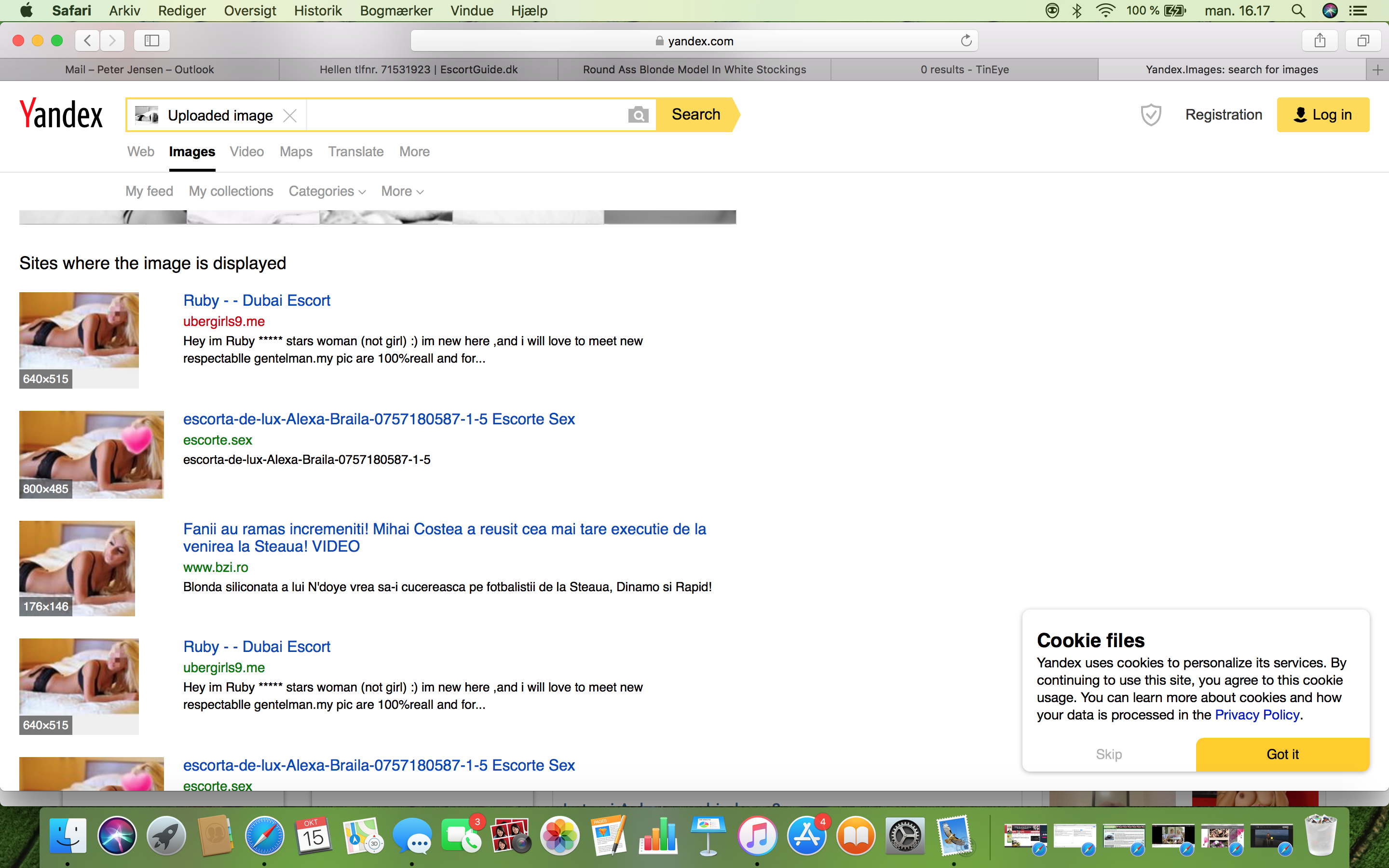Expand the More dropdown under My collections

[x=402, y=191]
